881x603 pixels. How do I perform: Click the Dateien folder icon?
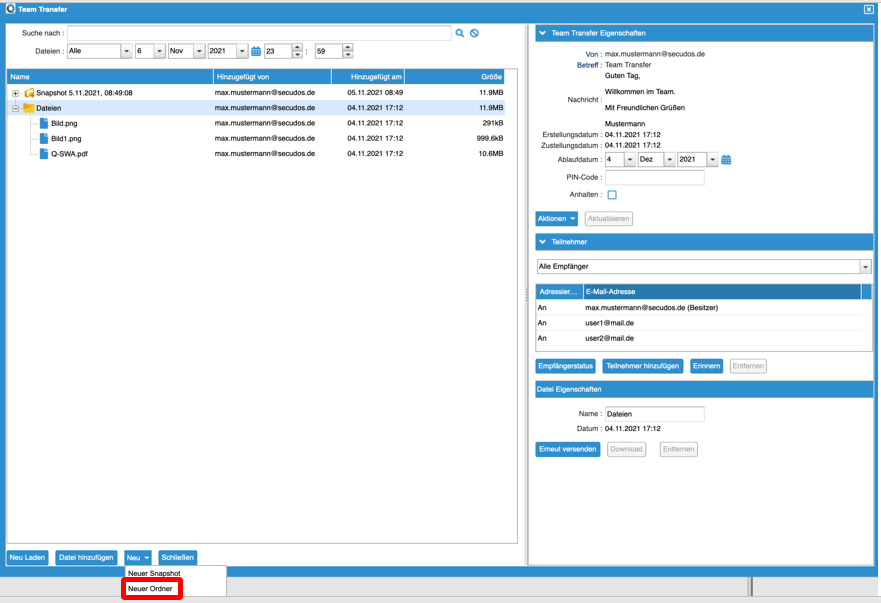29,108
